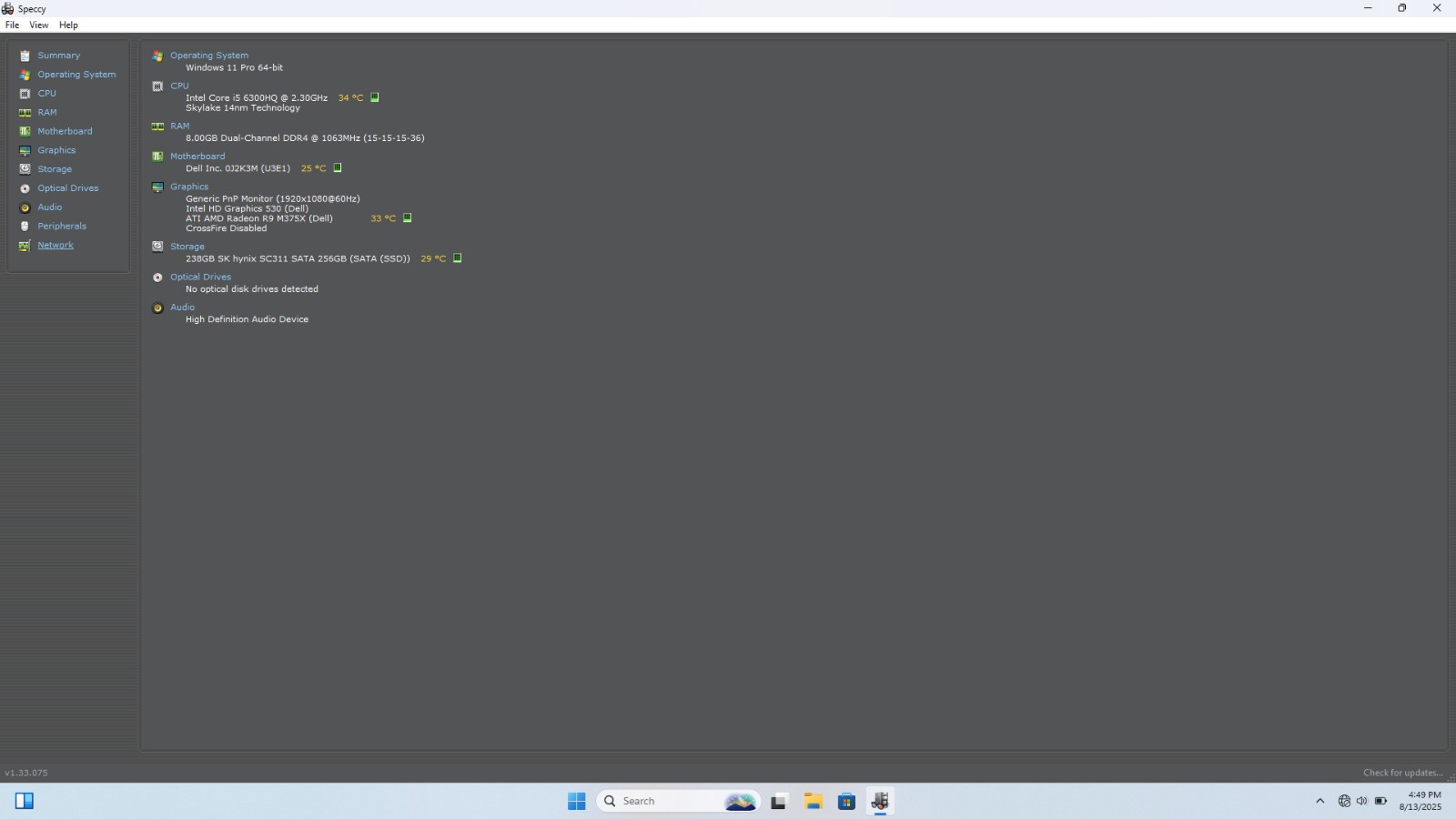The image size is (1456, 819).
Task: Open the File menu
Action: coord(12,25)
